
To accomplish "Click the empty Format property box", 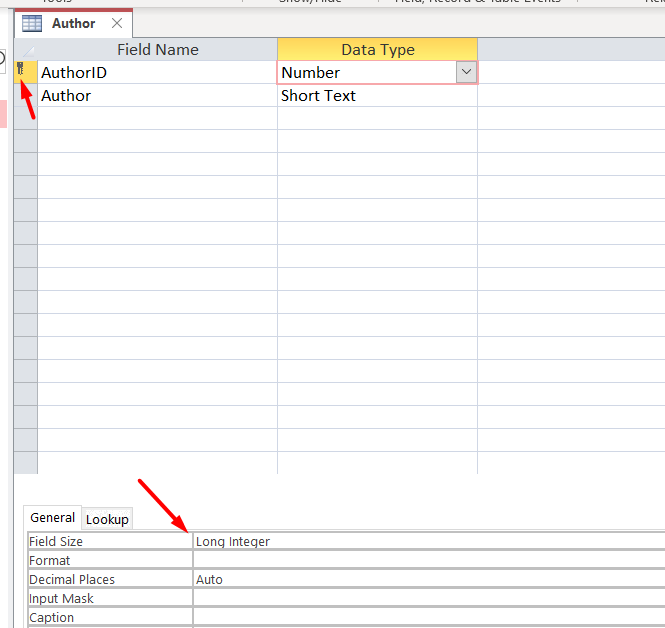I will 428,560.
